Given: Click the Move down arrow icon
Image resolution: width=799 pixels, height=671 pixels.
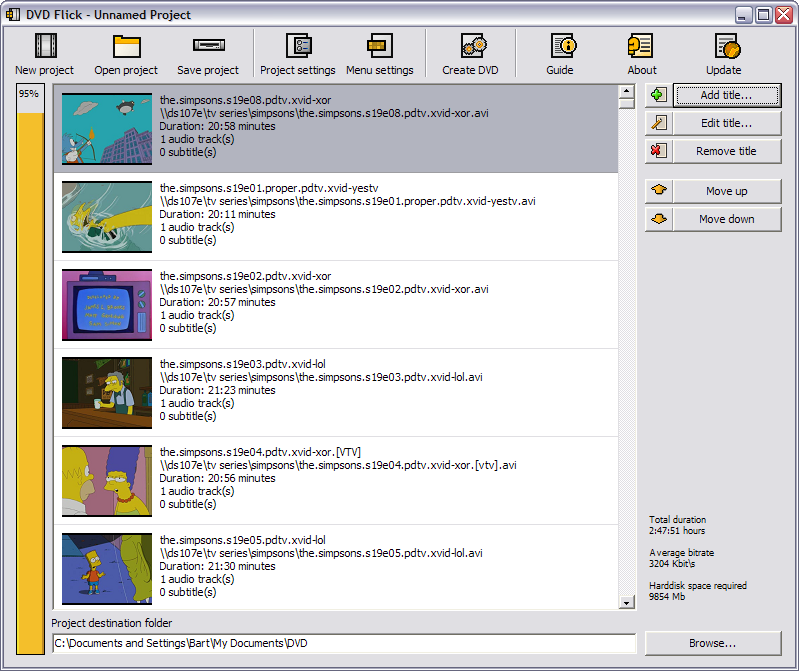Looking at the screenshot, I should (x=658, y=219).
